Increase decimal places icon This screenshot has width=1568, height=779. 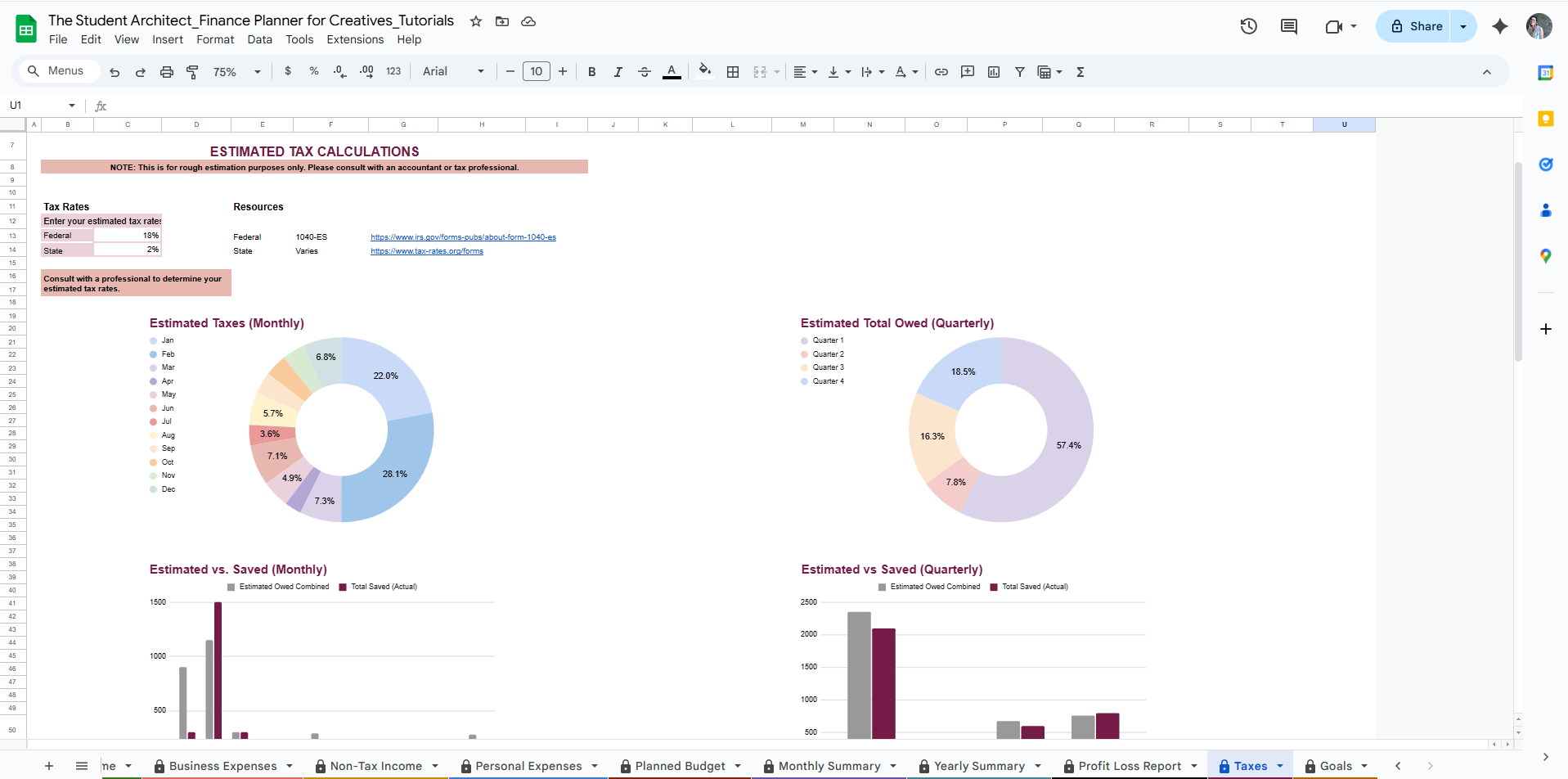[366, 71]
